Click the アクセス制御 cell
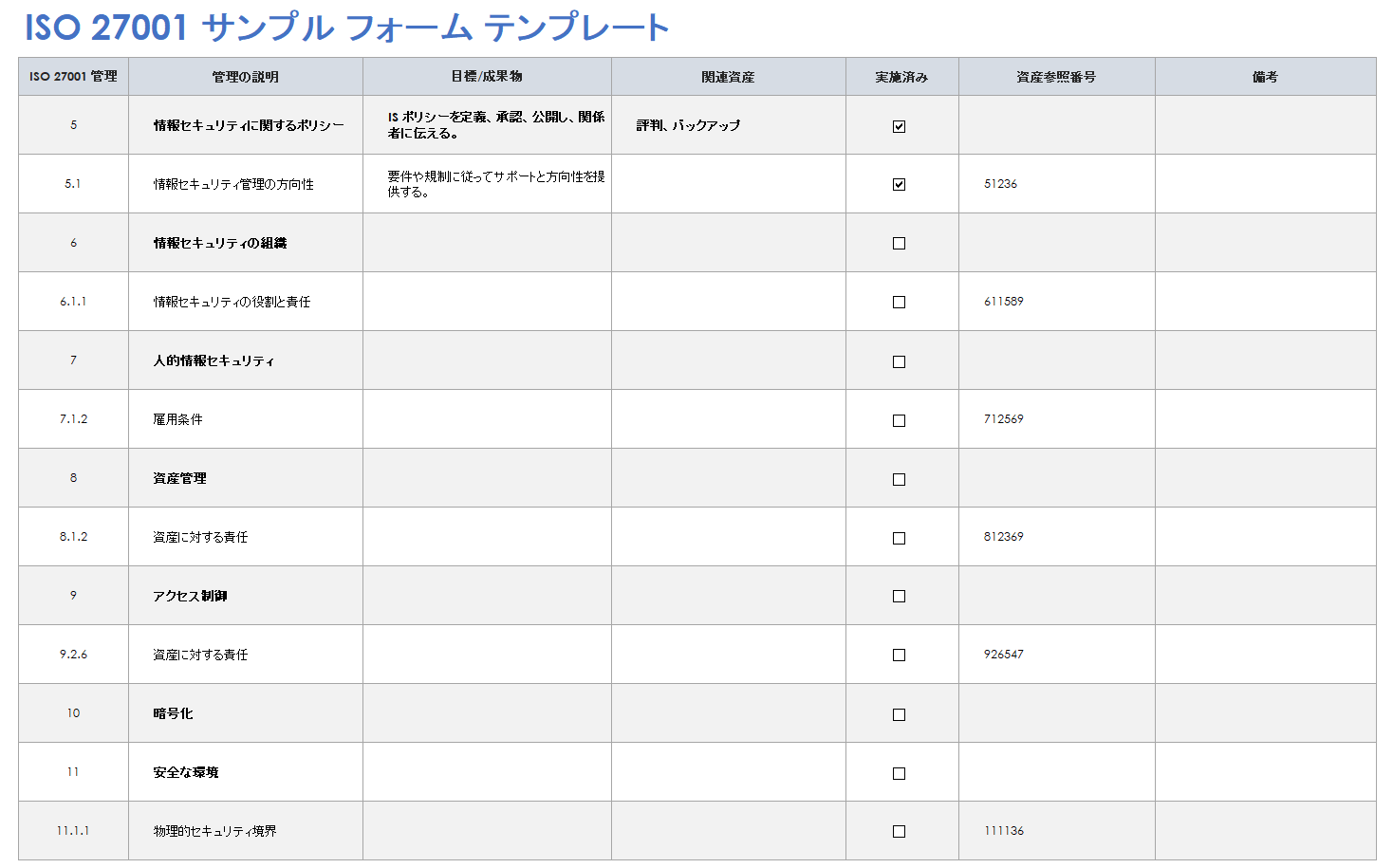 coord(246,596)
